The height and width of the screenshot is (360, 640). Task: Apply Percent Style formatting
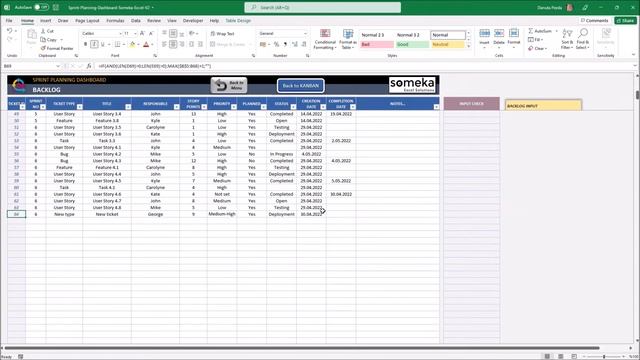click(276, 44)
